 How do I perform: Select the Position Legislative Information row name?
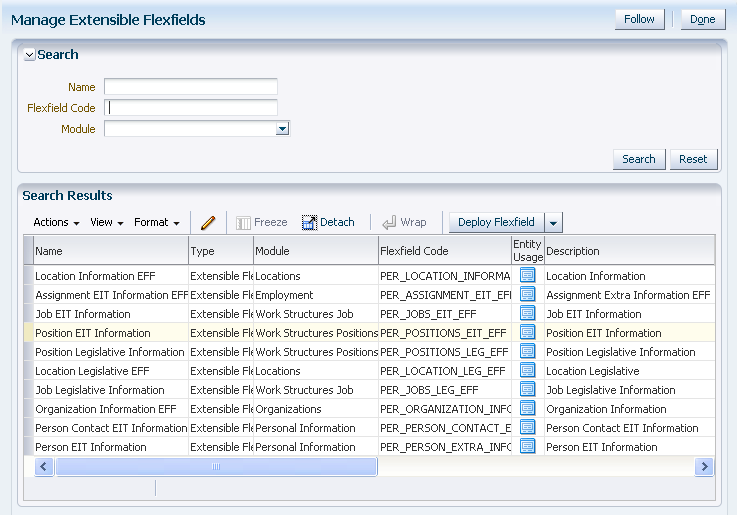pyautogui.click(x=110, y=352)
